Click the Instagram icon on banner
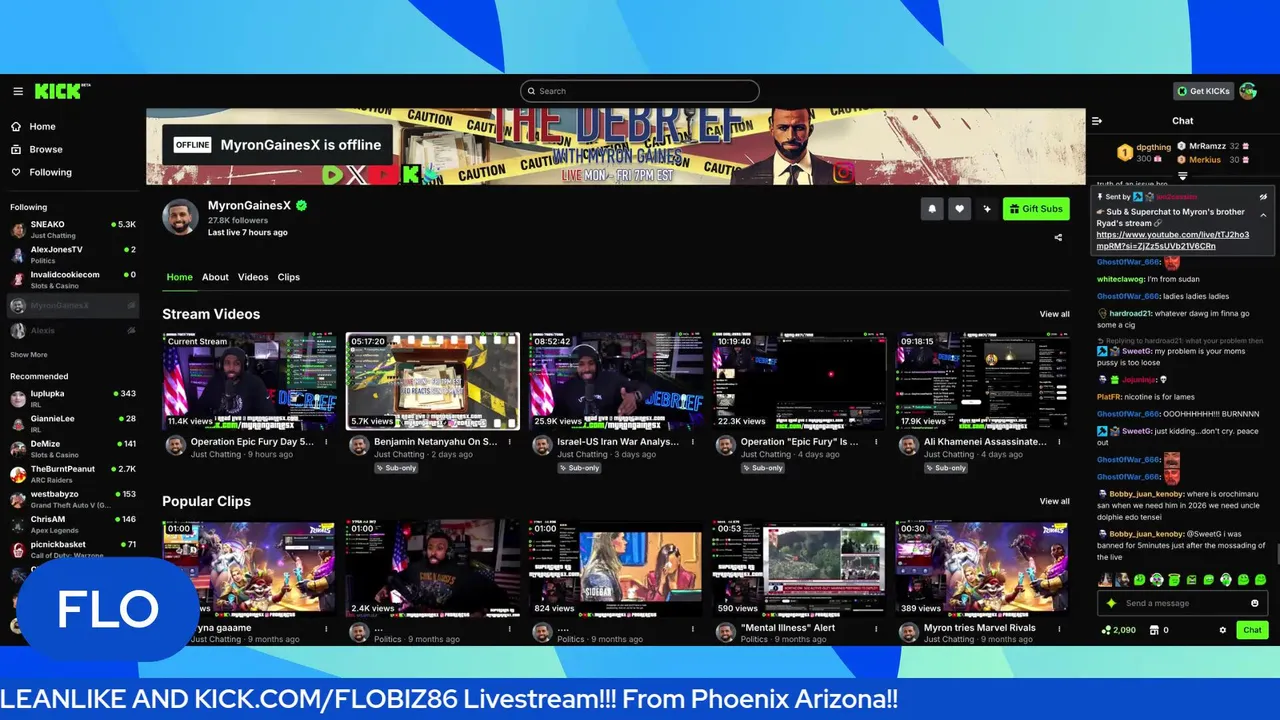This screenshot has width=1280, height=720. 844,174
